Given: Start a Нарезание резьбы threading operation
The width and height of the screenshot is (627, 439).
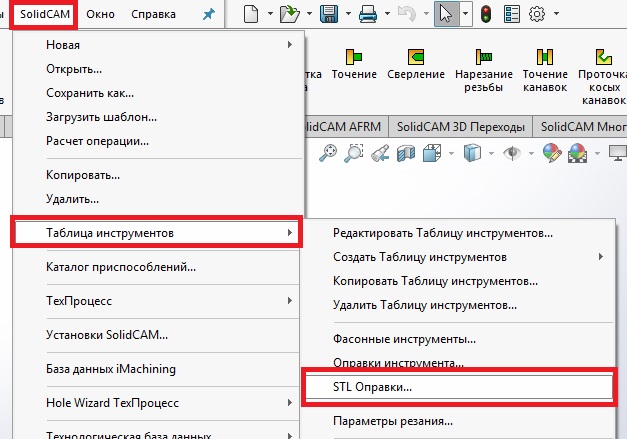Looking at the screenshot, I should tap(483, 70).
